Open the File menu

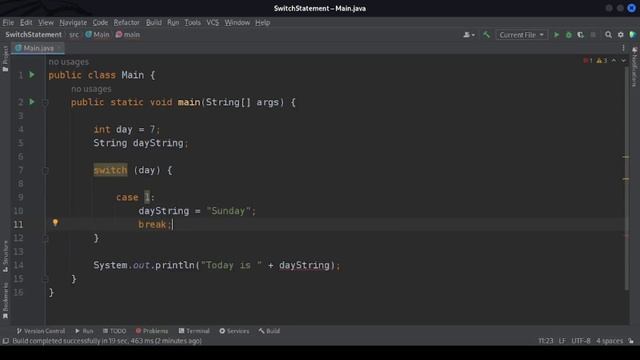pos(8,22)
